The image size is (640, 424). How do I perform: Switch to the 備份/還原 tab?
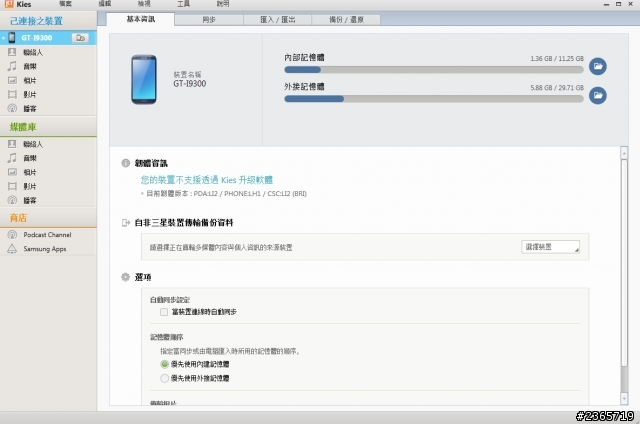point(346,20)
